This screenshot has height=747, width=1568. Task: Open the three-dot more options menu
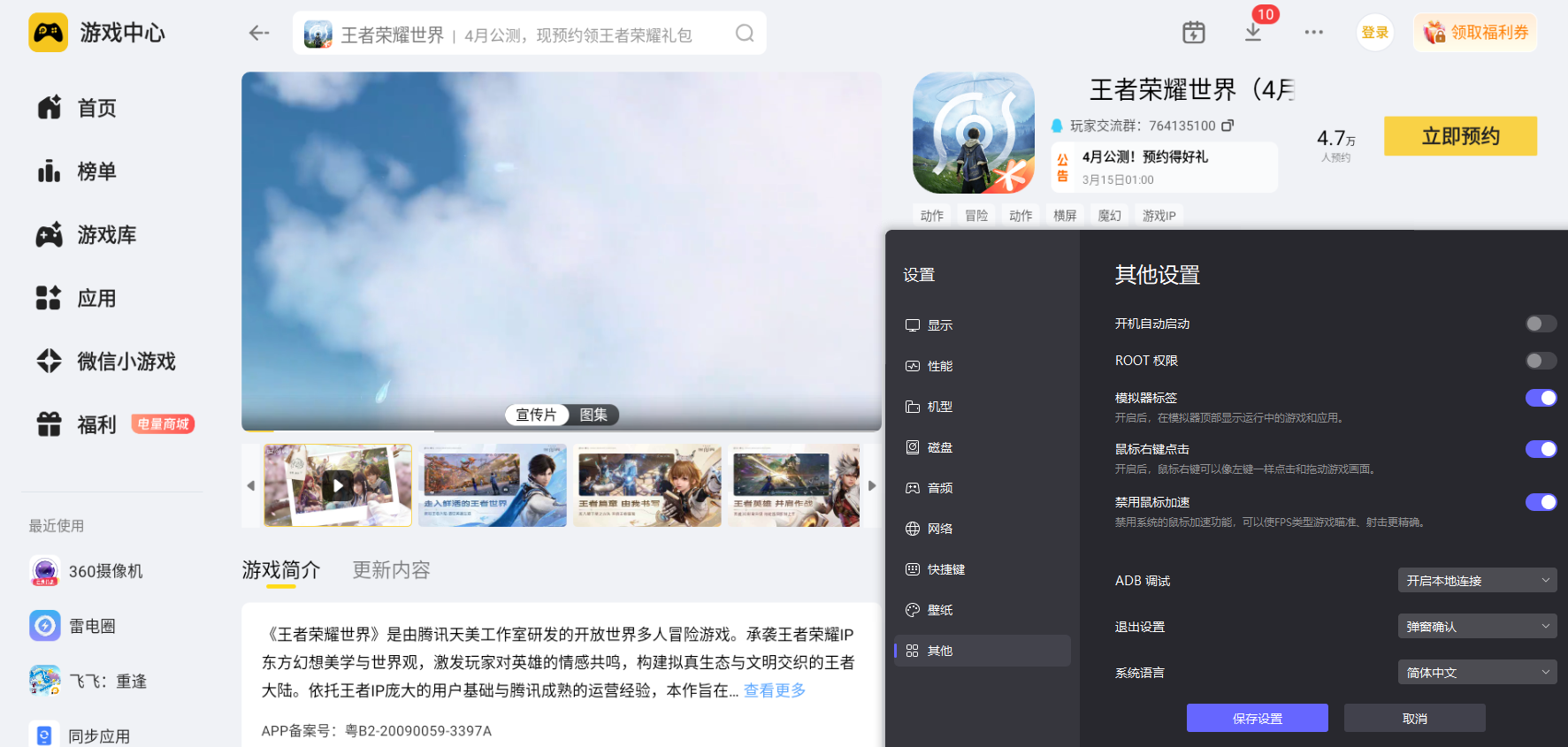pyautogui.click(x=1314, y=33)
